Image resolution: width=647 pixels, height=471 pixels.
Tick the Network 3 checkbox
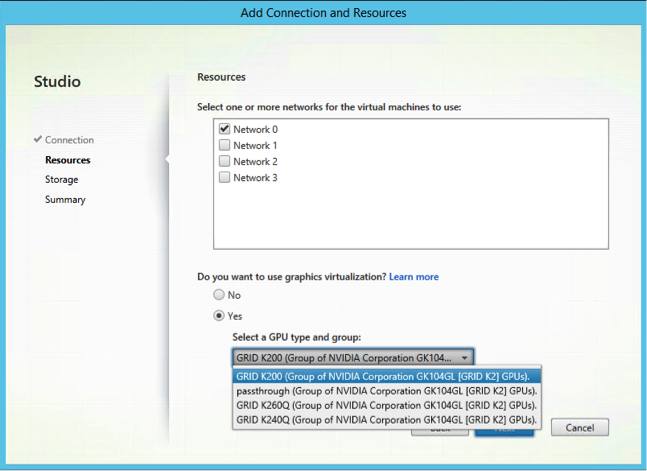tap(225, 177)
